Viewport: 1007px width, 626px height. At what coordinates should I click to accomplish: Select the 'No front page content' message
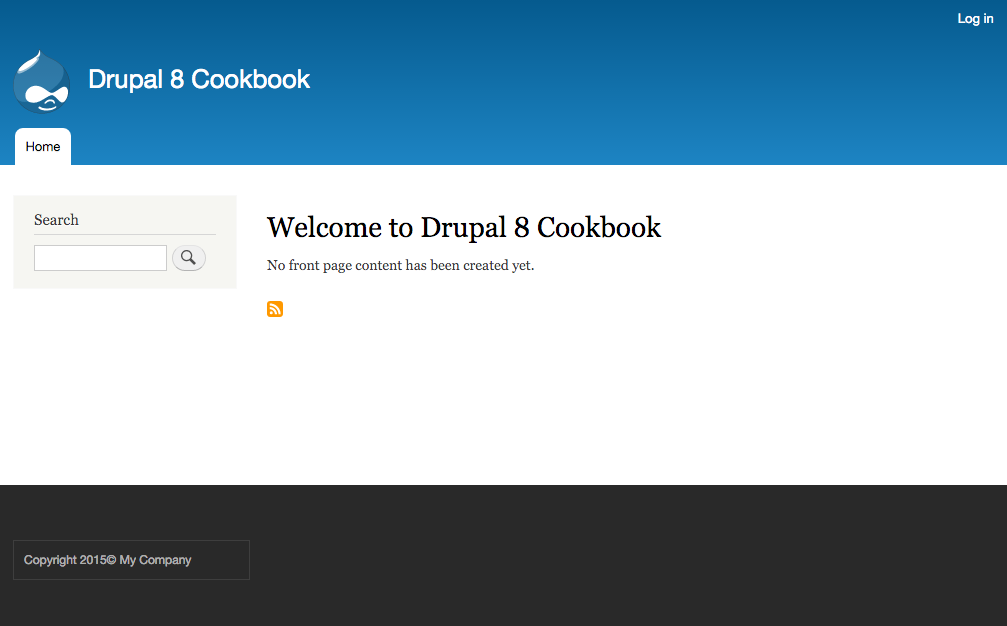point(400,265)
